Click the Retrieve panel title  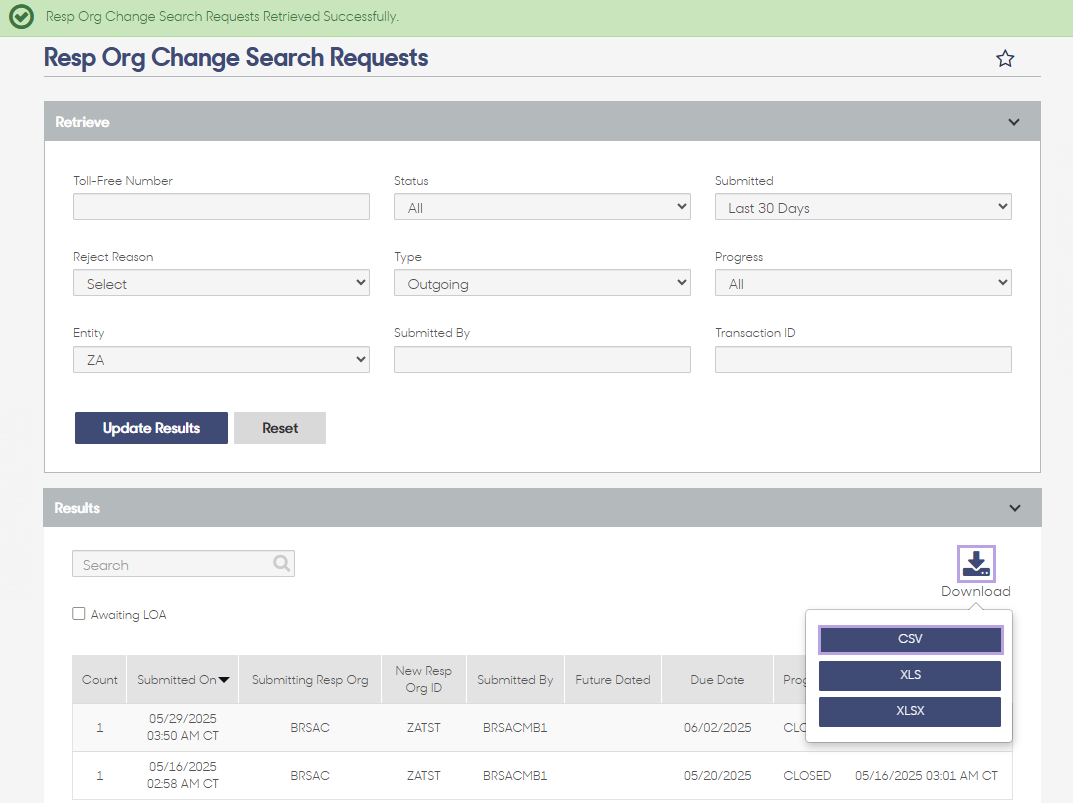82,122
